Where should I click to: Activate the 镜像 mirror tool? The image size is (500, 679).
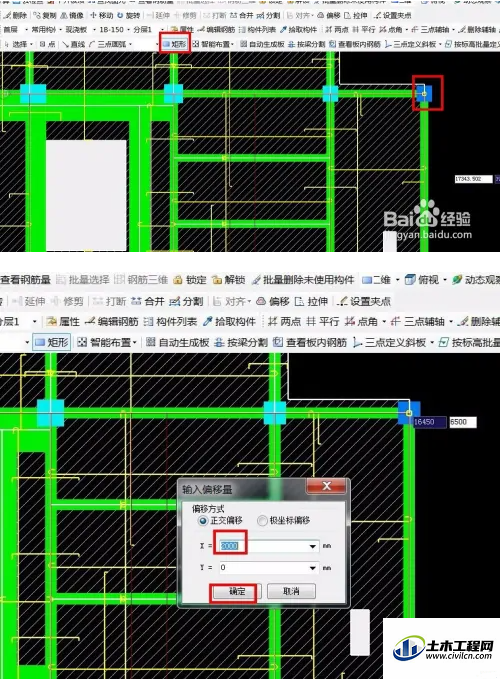pyautogui.click(x=72, y=16)
